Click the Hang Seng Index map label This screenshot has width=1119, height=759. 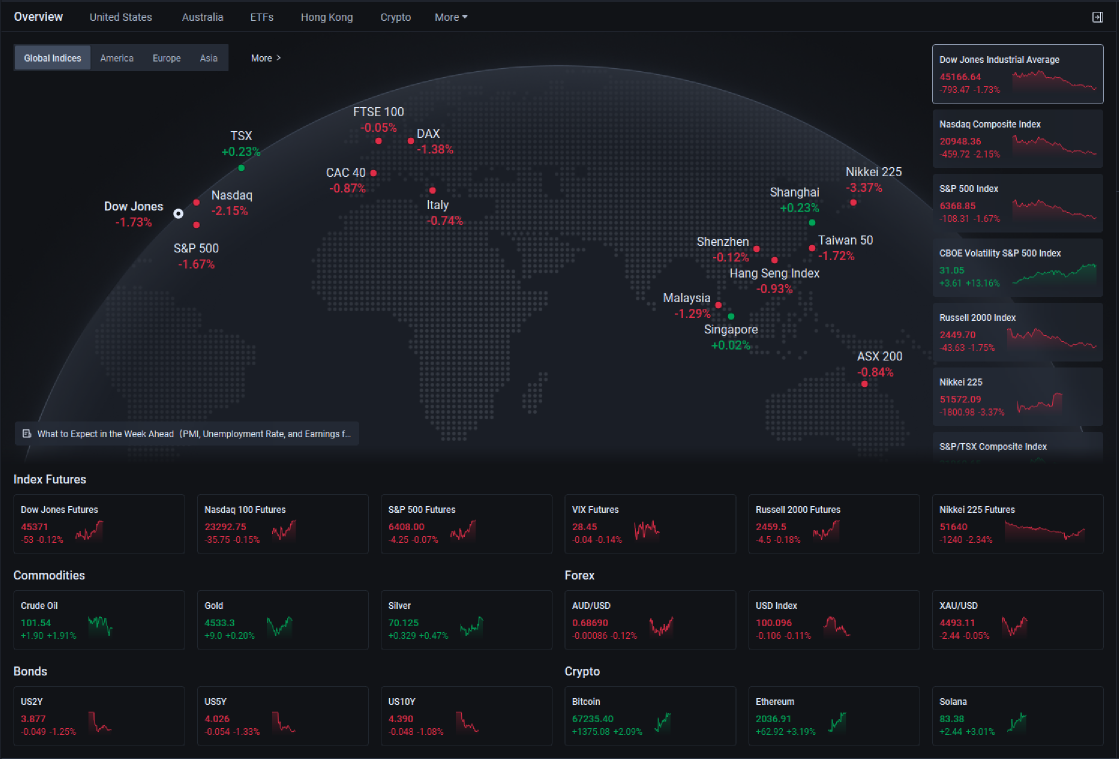[x=774, y=273]
